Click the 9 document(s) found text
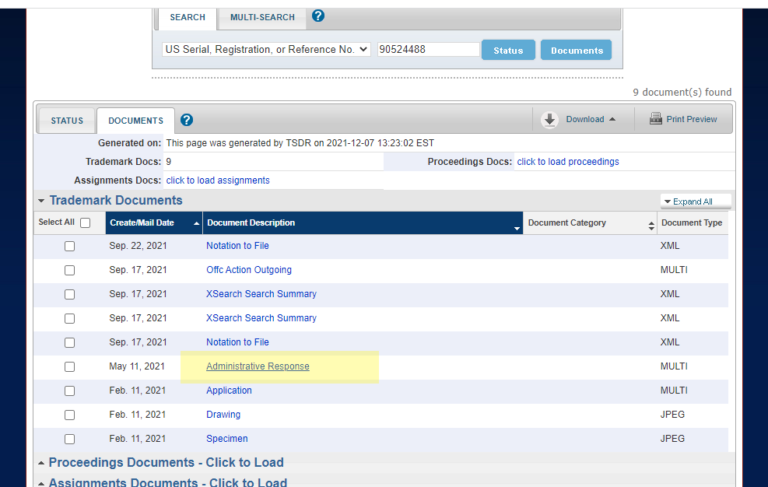768x487 pixels. click(682, 92)
